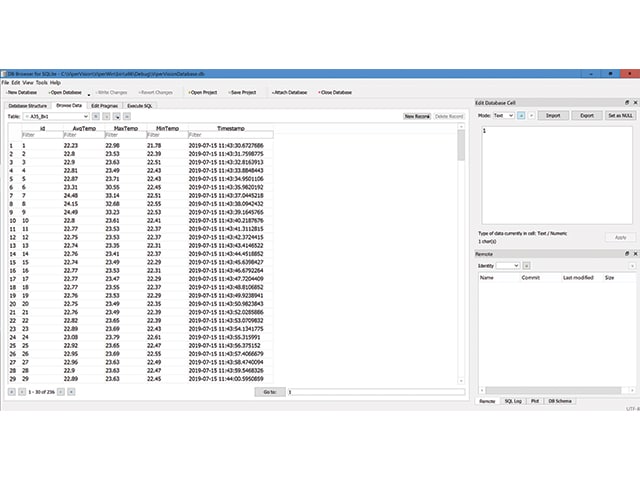Open the Identity dropdown in Remote panel
This screenshot has width=640, height=480.
pyautogui.click(x=508, y=266)
